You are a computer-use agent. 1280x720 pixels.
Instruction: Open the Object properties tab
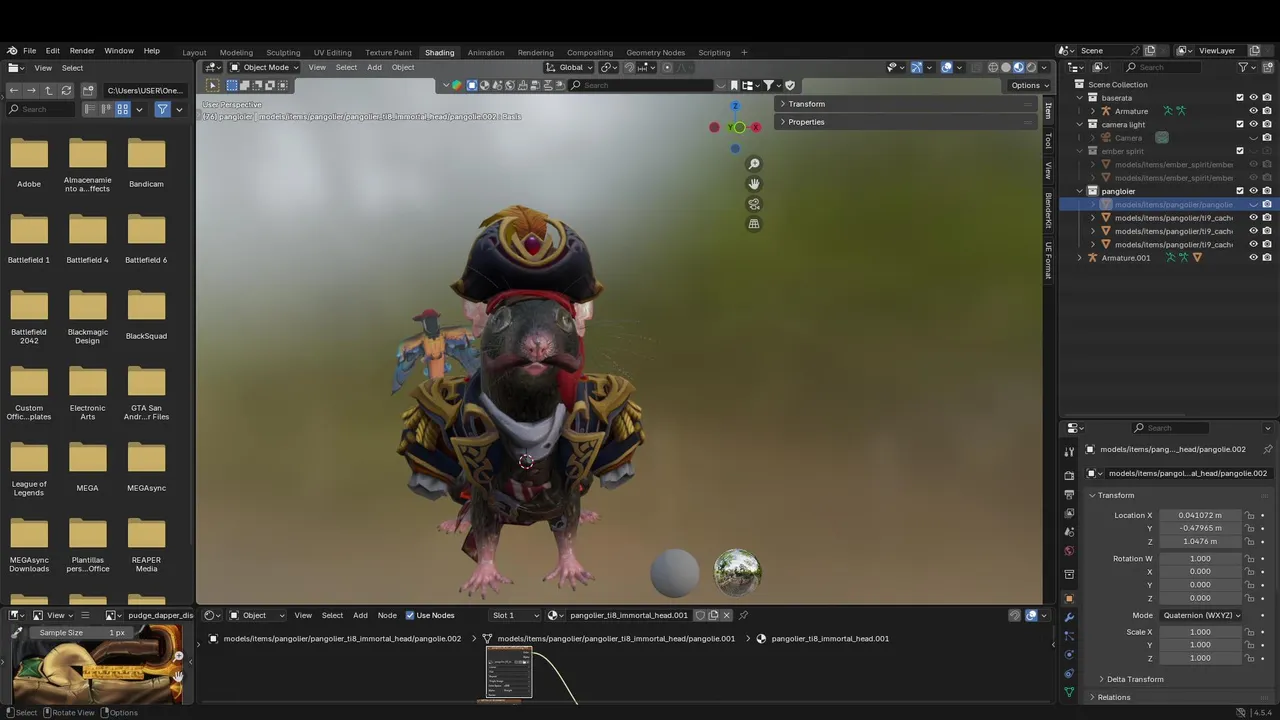[1069, 598]
